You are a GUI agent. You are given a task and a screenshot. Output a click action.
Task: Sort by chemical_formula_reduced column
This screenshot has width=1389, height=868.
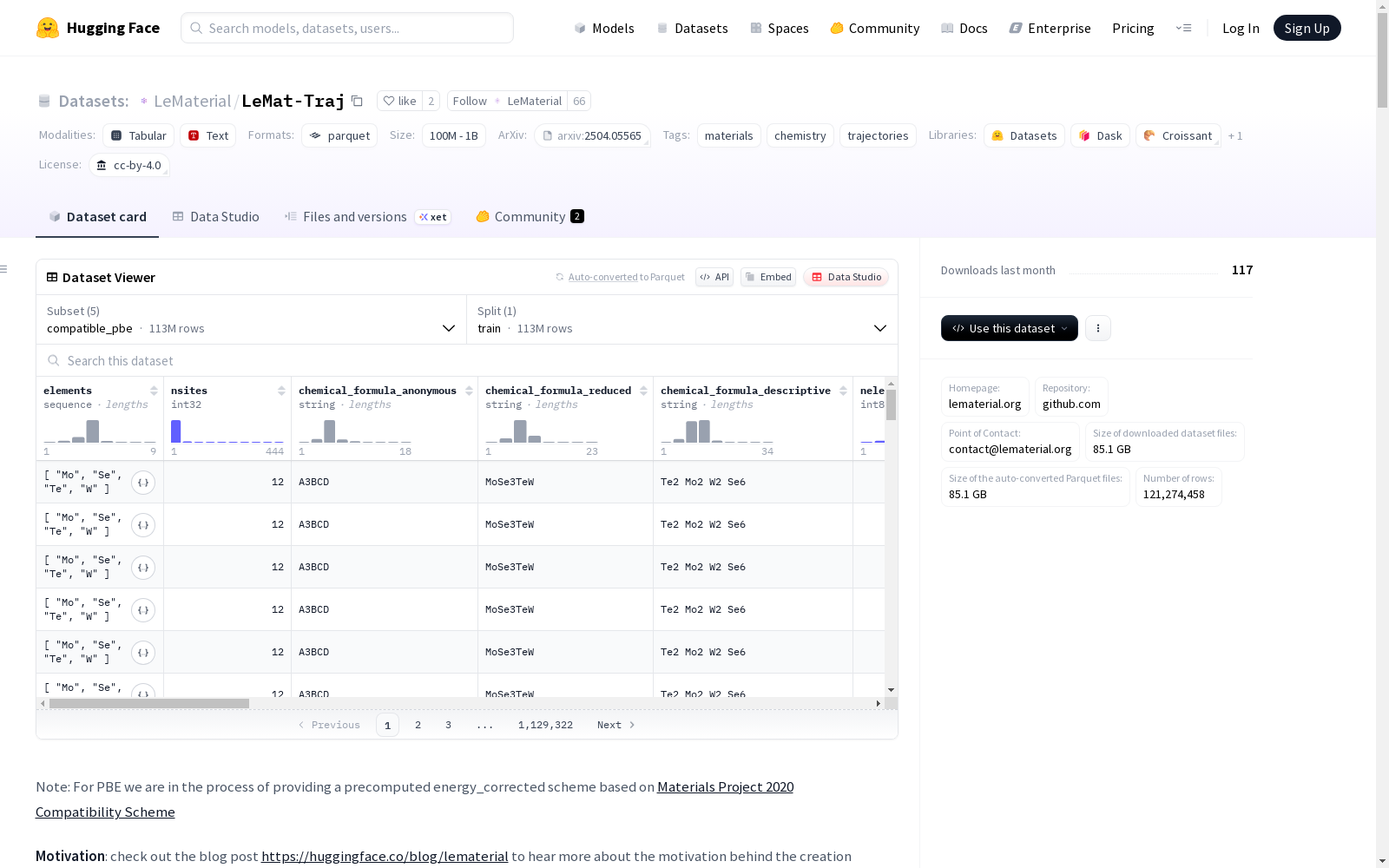pos(643,391)
